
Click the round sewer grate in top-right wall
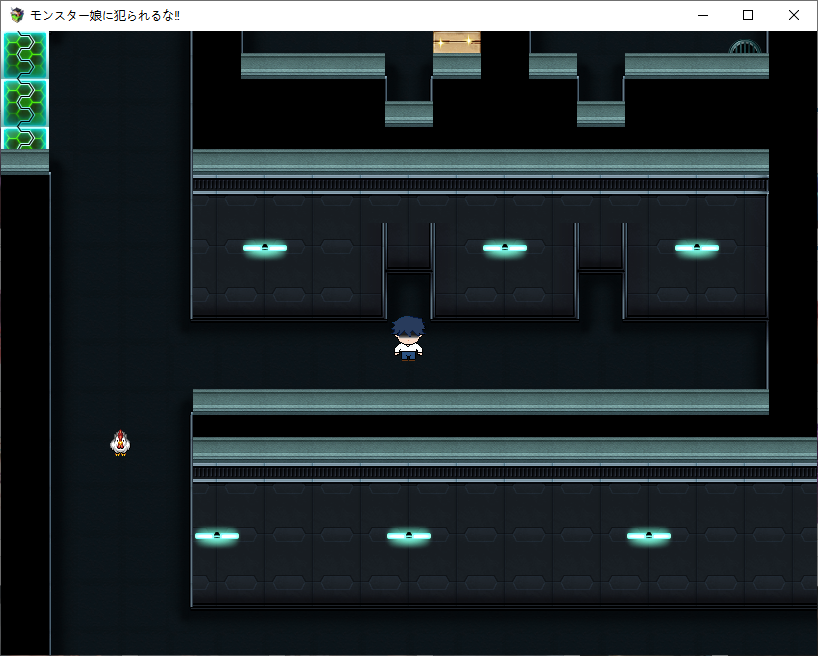[745, 46]
